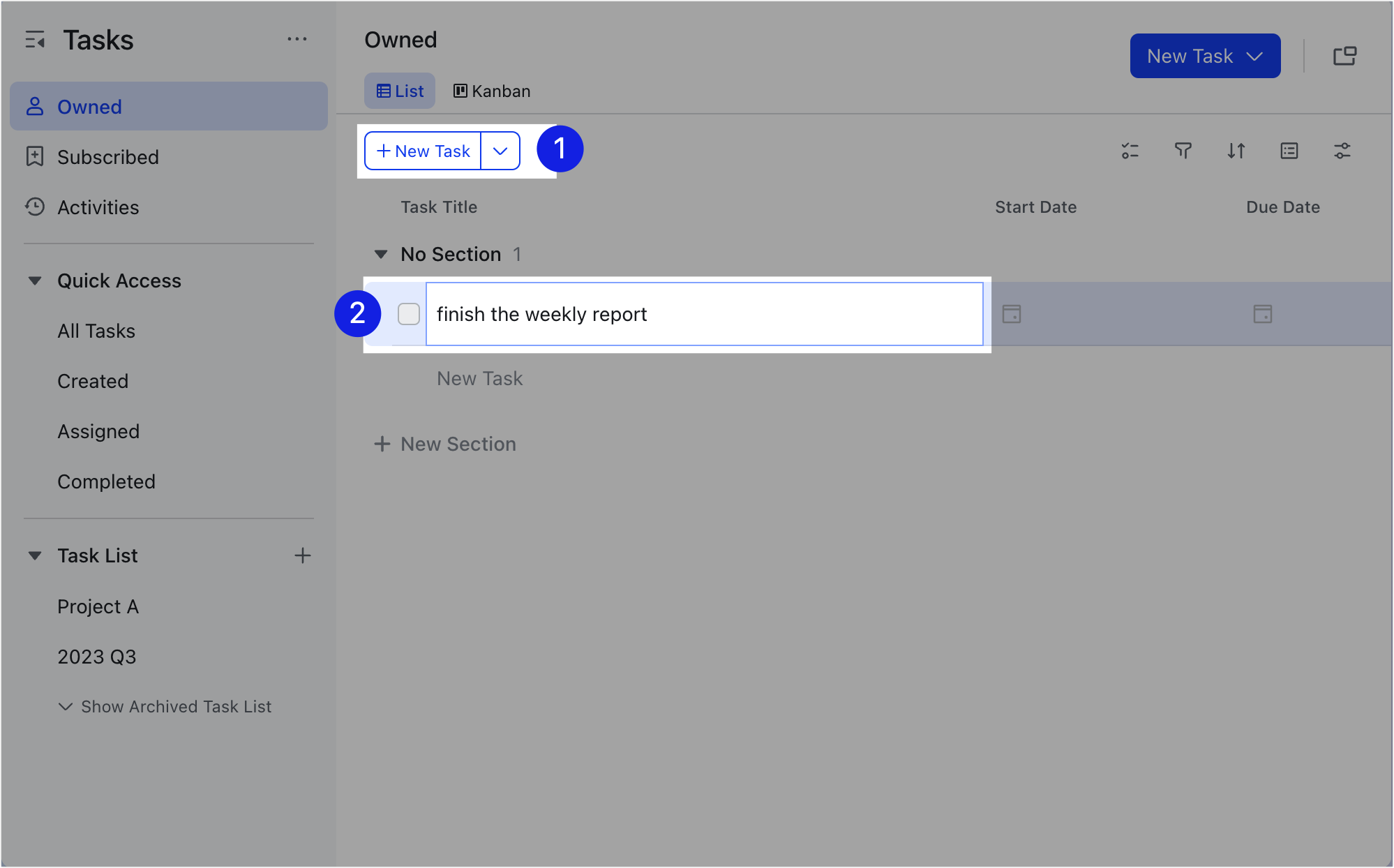Click the start date calendar icon on the task row
The height and width of the screenshot is (868, 1394).
(x=1011, y=314)
